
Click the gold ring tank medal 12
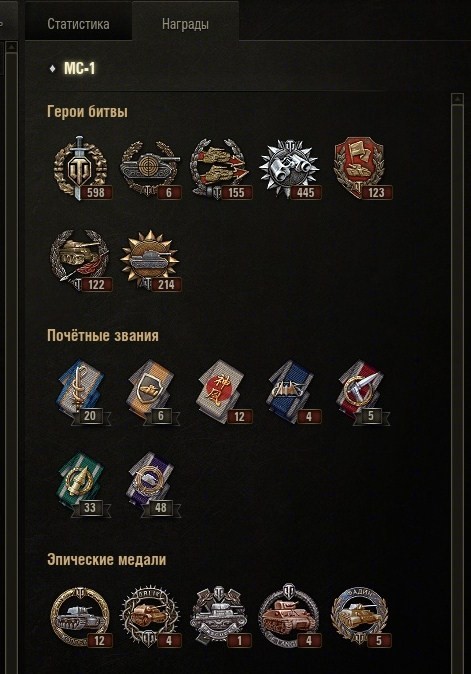(81, 616)
